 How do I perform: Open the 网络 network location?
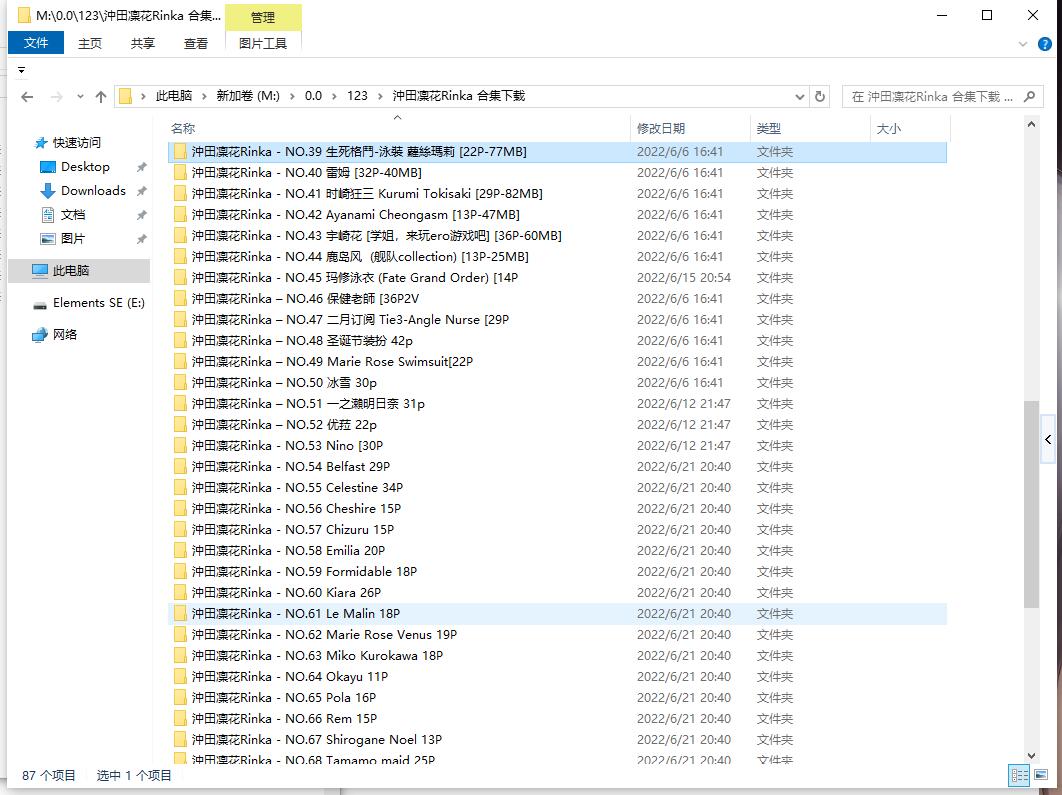click(65, 335)
